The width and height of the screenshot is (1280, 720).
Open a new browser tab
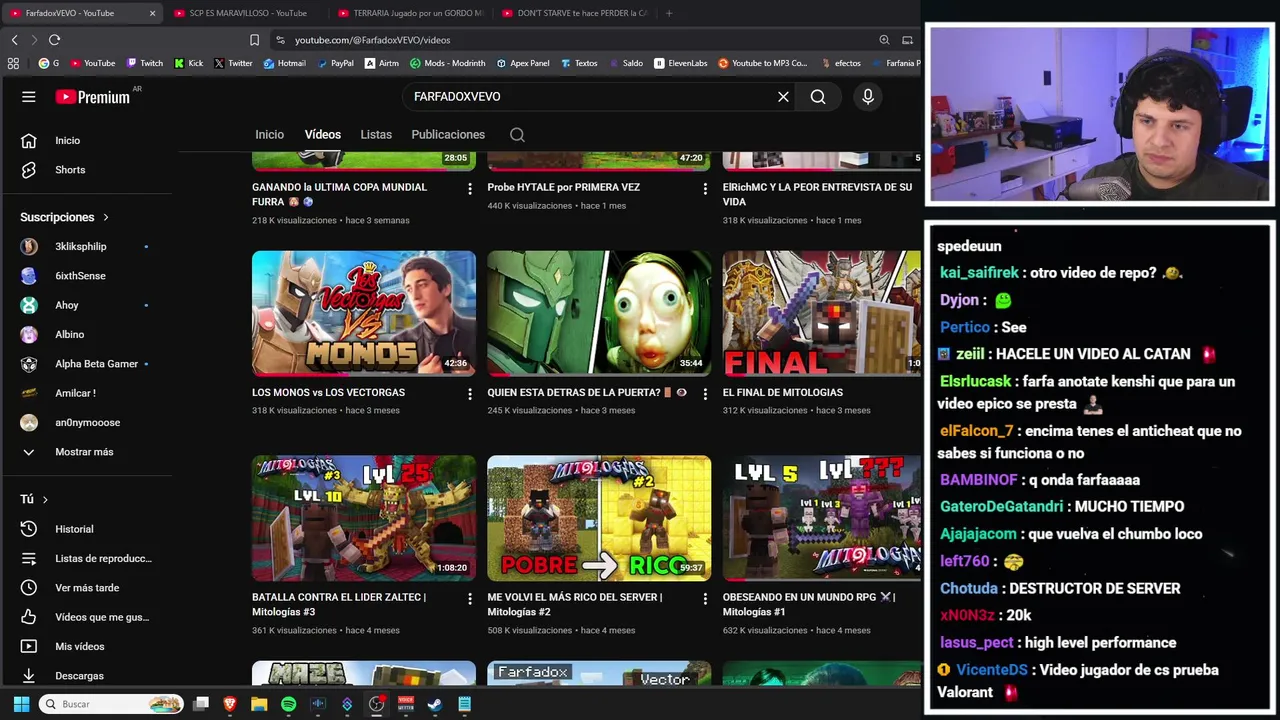coord(669,13)
